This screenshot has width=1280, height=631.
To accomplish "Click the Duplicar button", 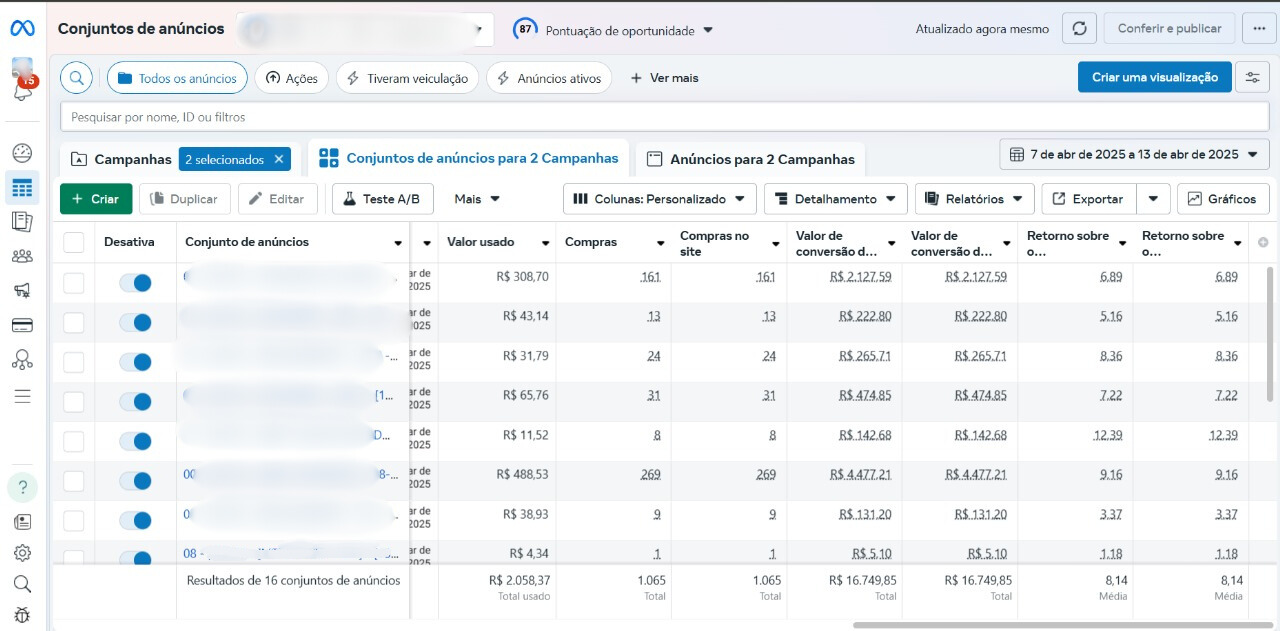I will [x=185, y=199].
